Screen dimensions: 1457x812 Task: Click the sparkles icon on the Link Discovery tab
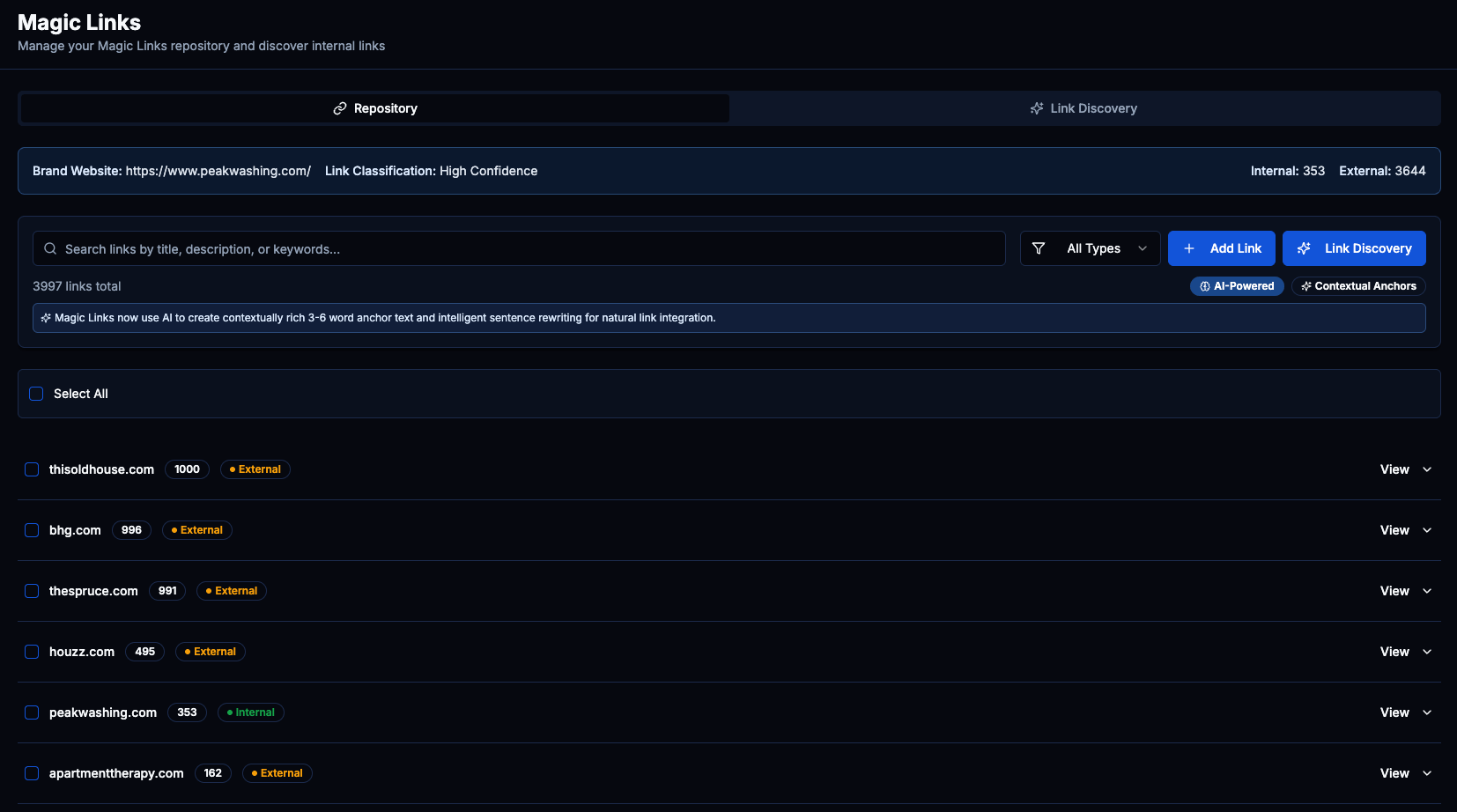(1035, 107)
